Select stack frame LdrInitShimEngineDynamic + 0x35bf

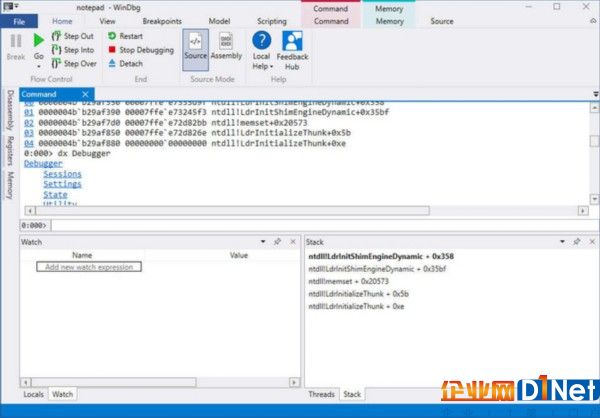[377, 269]
